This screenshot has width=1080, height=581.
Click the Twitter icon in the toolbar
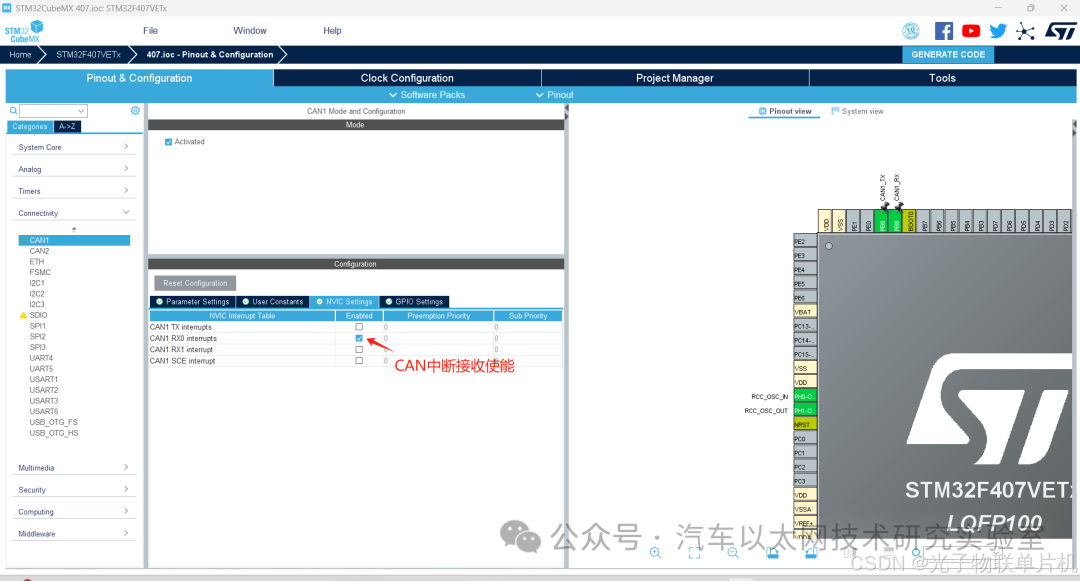click(x=998, y=31)
